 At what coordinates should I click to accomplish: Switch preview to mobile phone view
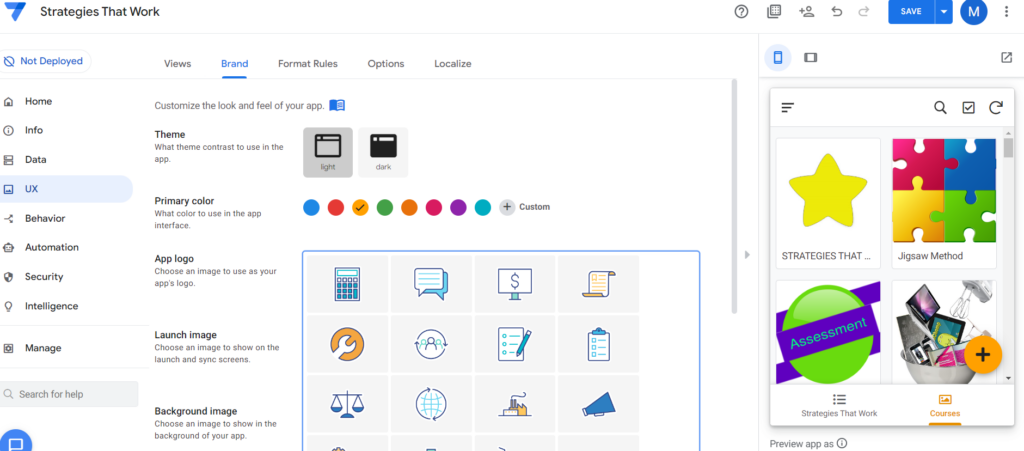pos(778,58)
